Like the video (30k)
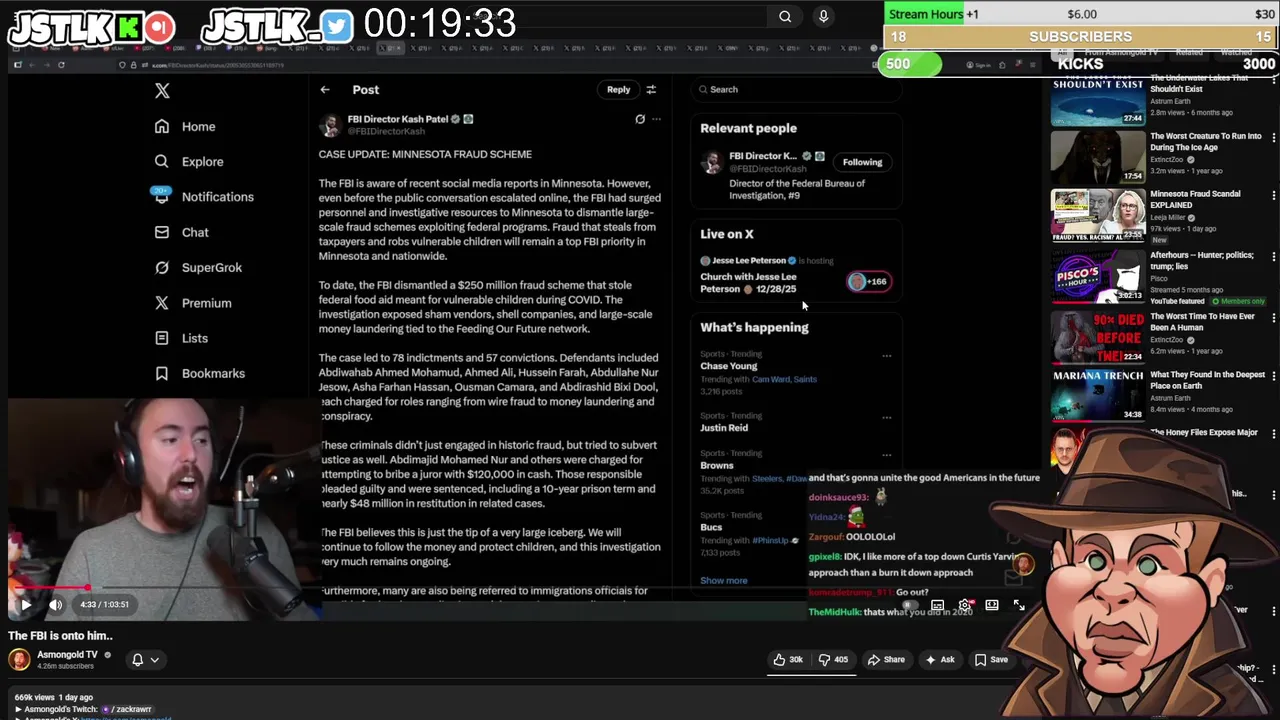This screenshot has height=720, width=1280. click(789, 660)
